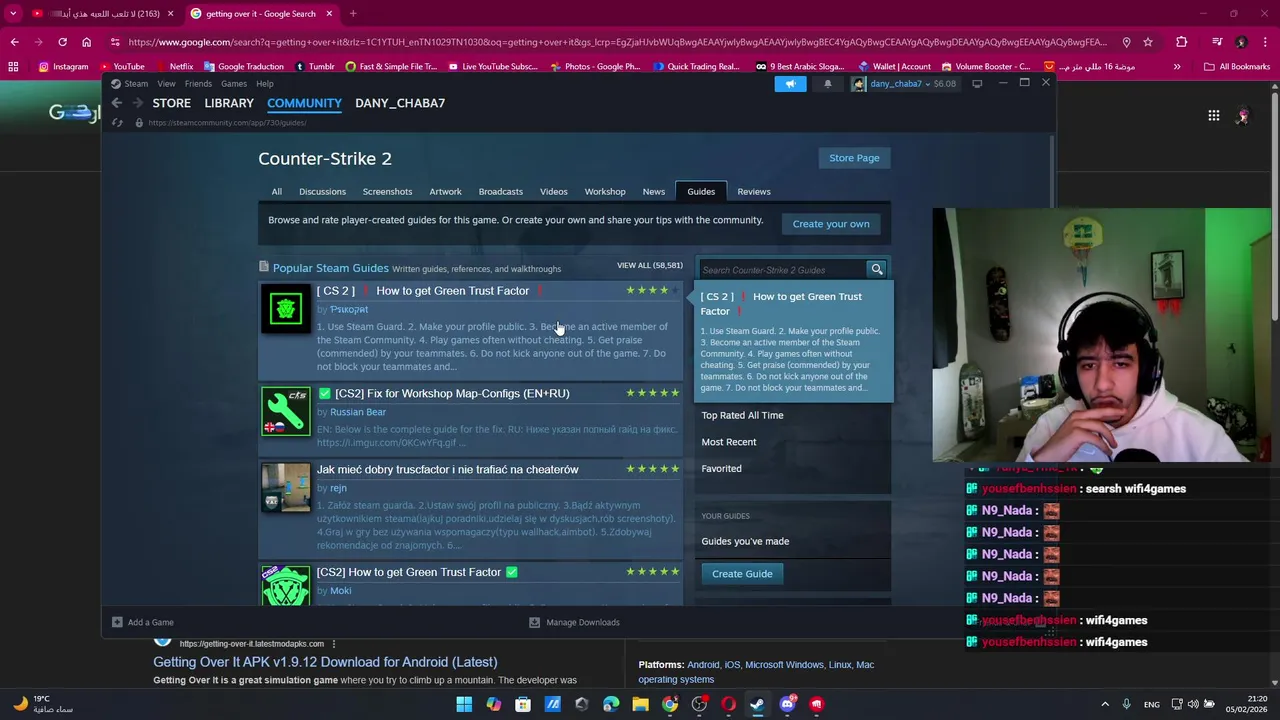Viewport: 1280px width, 720px height.
Task: Open Discord from the taskbar
Action: point(787,704)
